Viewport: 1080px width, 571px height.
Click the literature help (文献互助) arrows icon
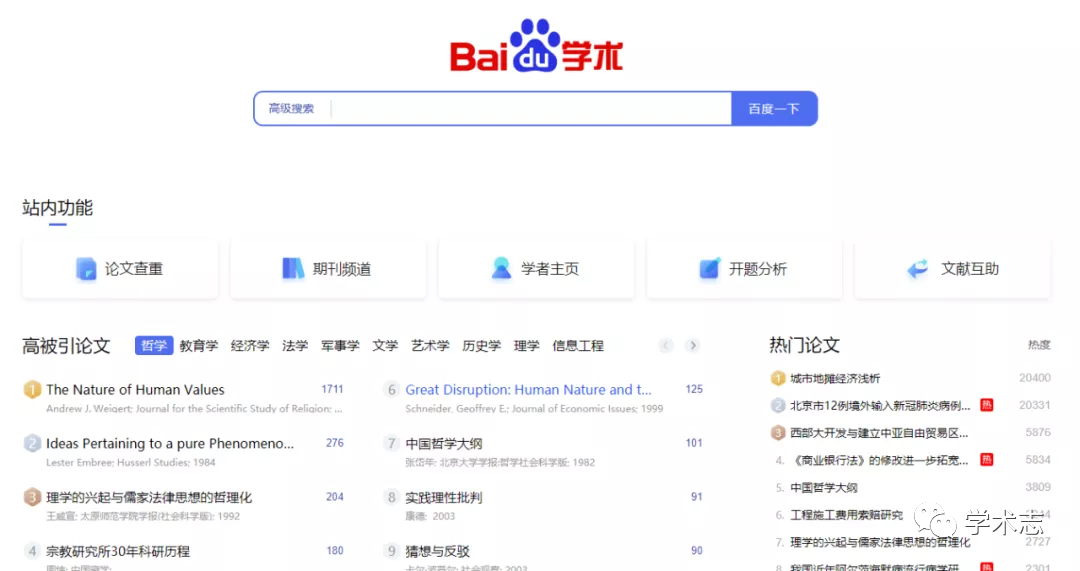(x=918, y=269)
